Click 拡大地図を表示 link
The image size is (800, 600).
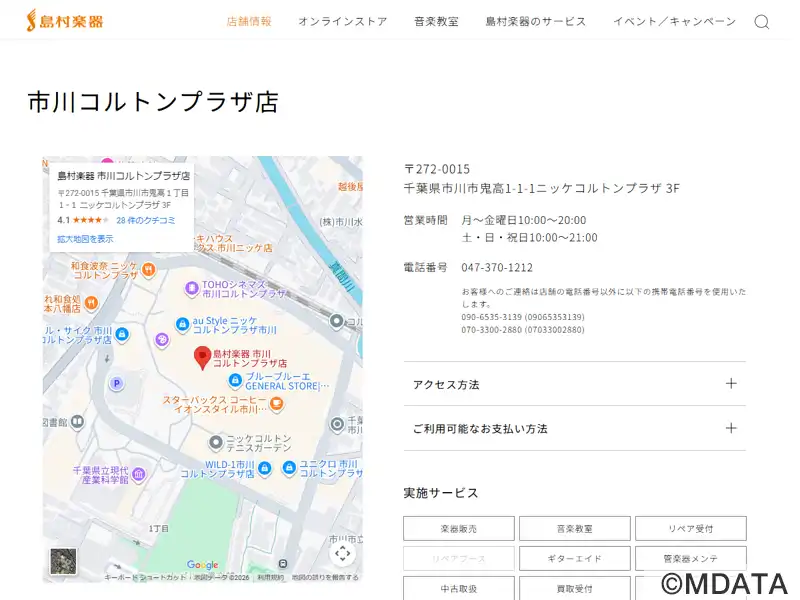tap(85, 239)
